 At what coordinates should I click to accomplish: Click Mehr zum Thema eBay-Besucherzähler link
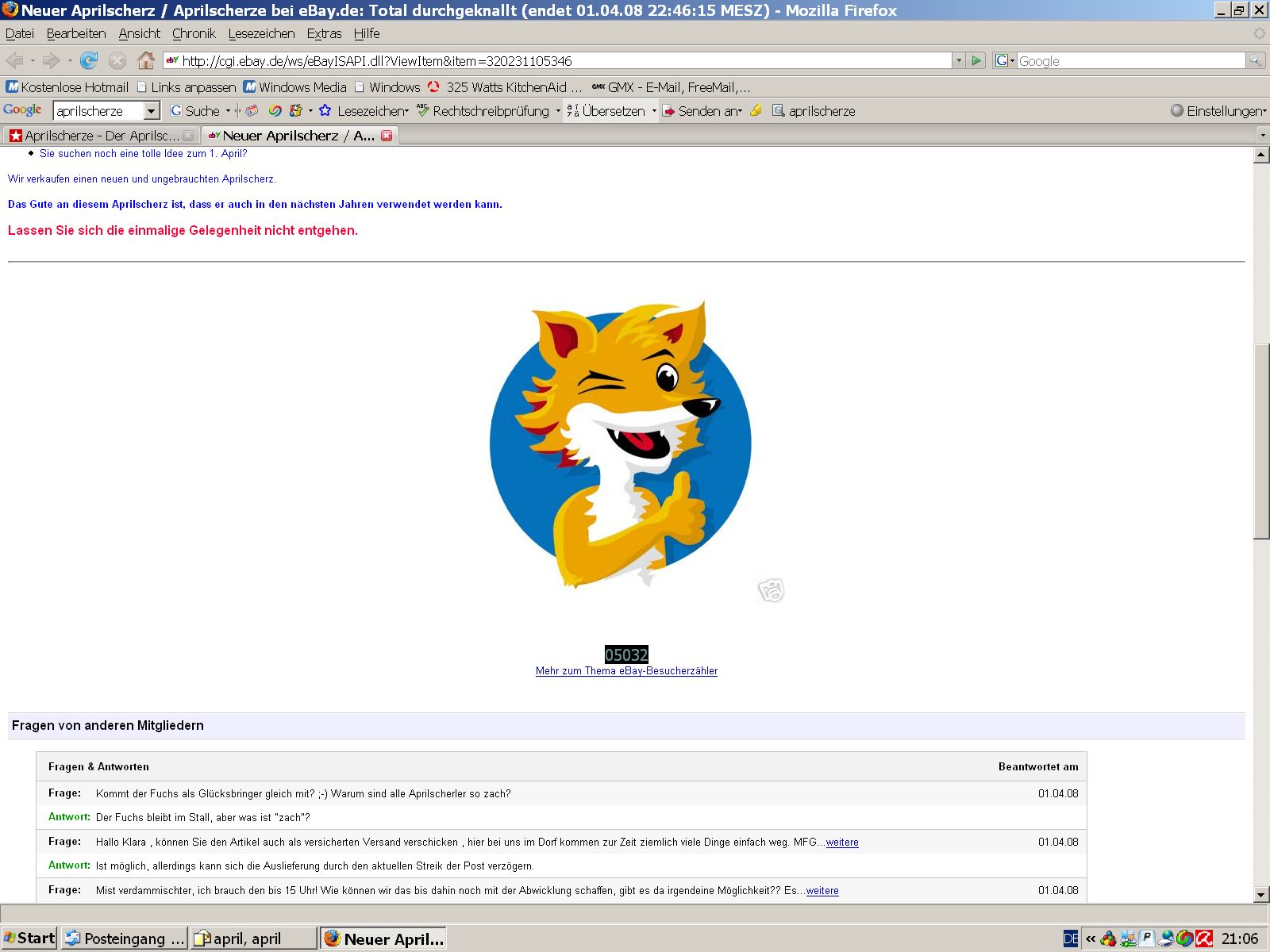click(x=626, y=671)
